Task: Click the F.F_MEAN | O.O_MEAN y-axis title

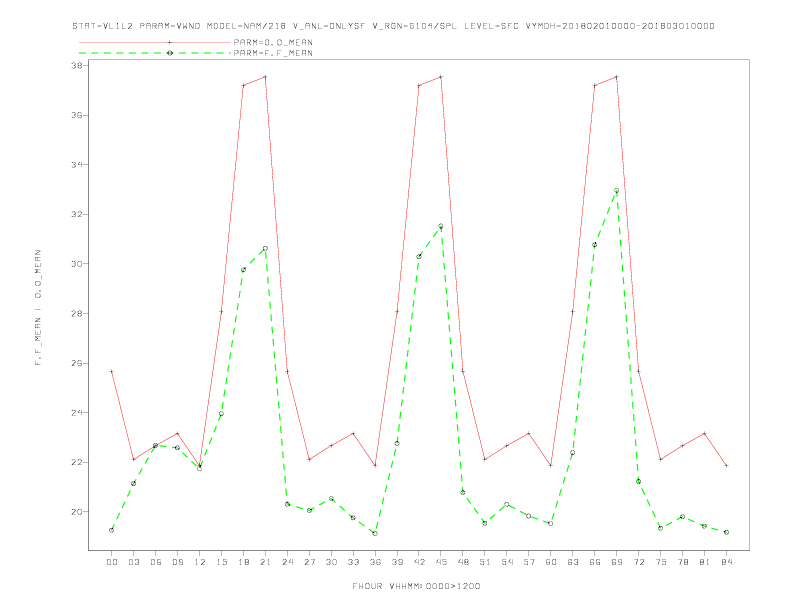Action: [x=38, y=308]
